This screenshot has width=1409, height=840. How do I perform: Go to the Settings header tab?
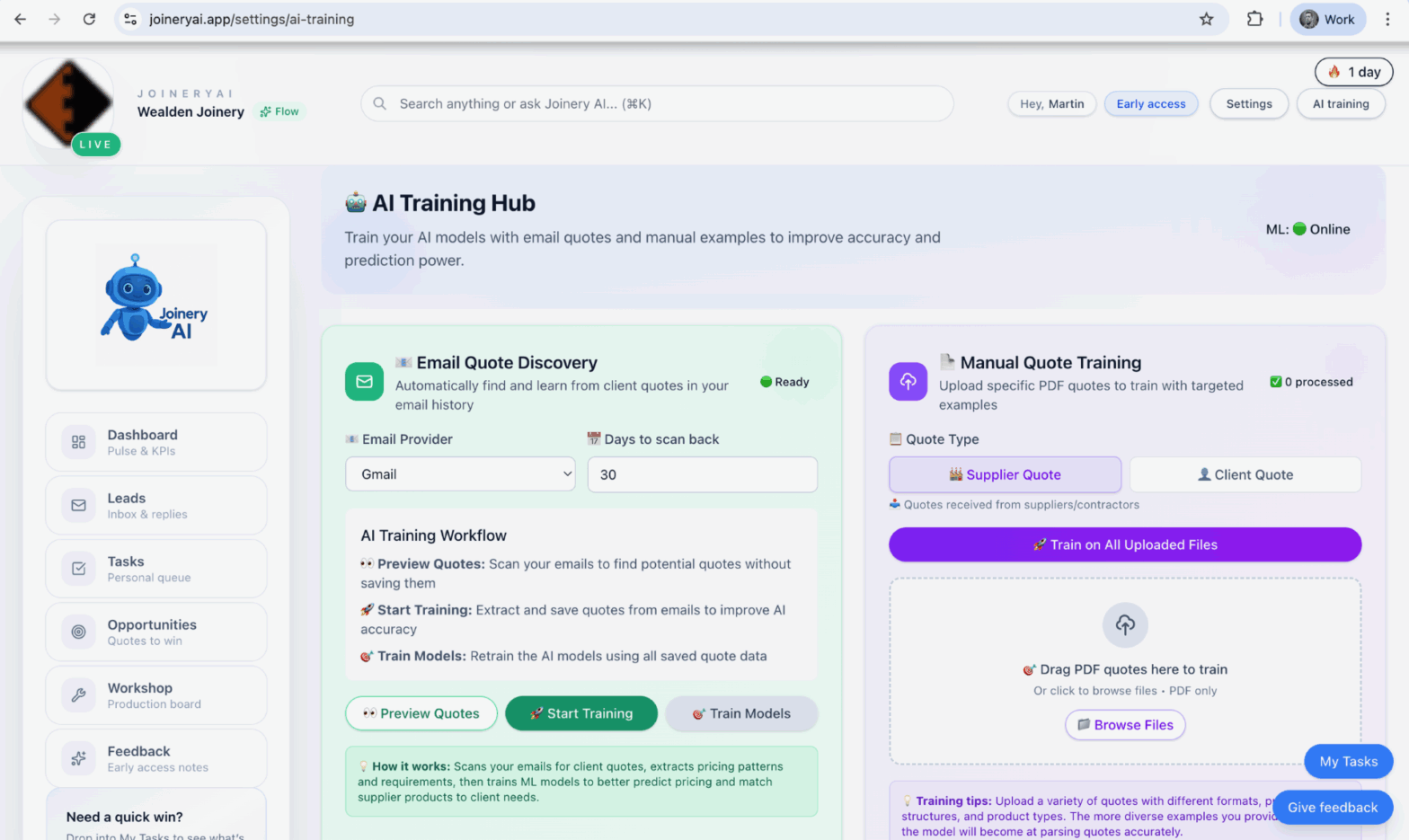coord(1248,104)
